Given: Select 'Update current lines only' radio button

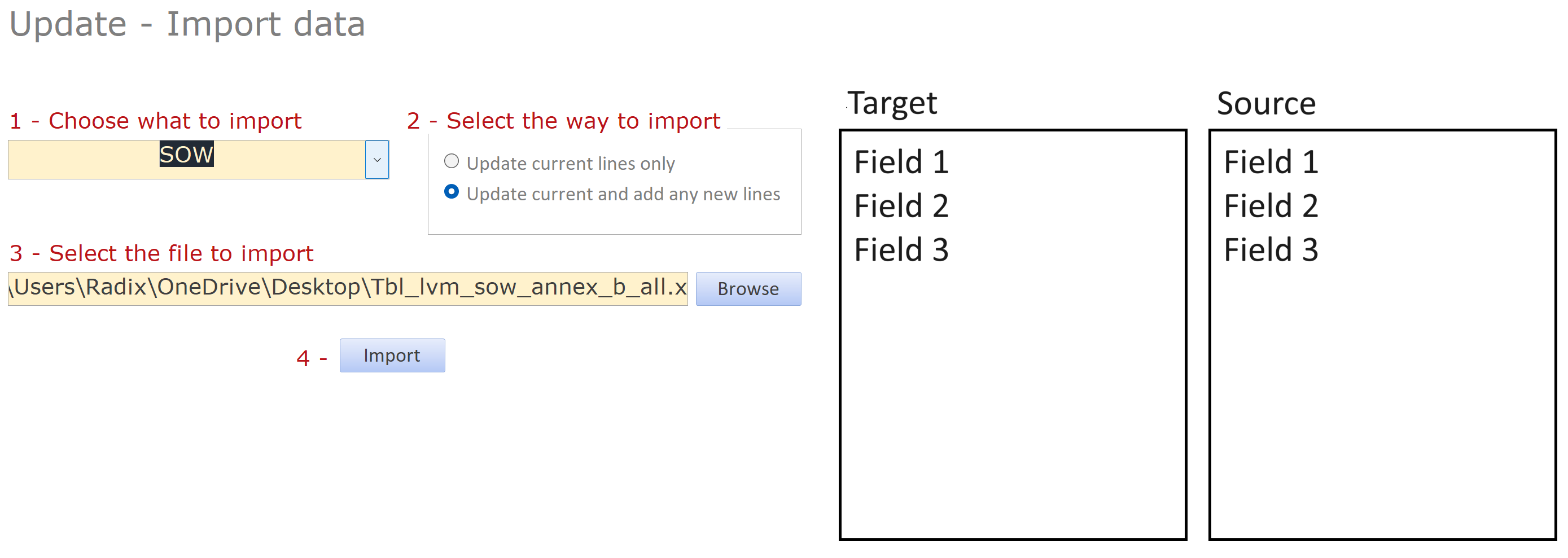Looking at the screenshot, I should [452, 161].
